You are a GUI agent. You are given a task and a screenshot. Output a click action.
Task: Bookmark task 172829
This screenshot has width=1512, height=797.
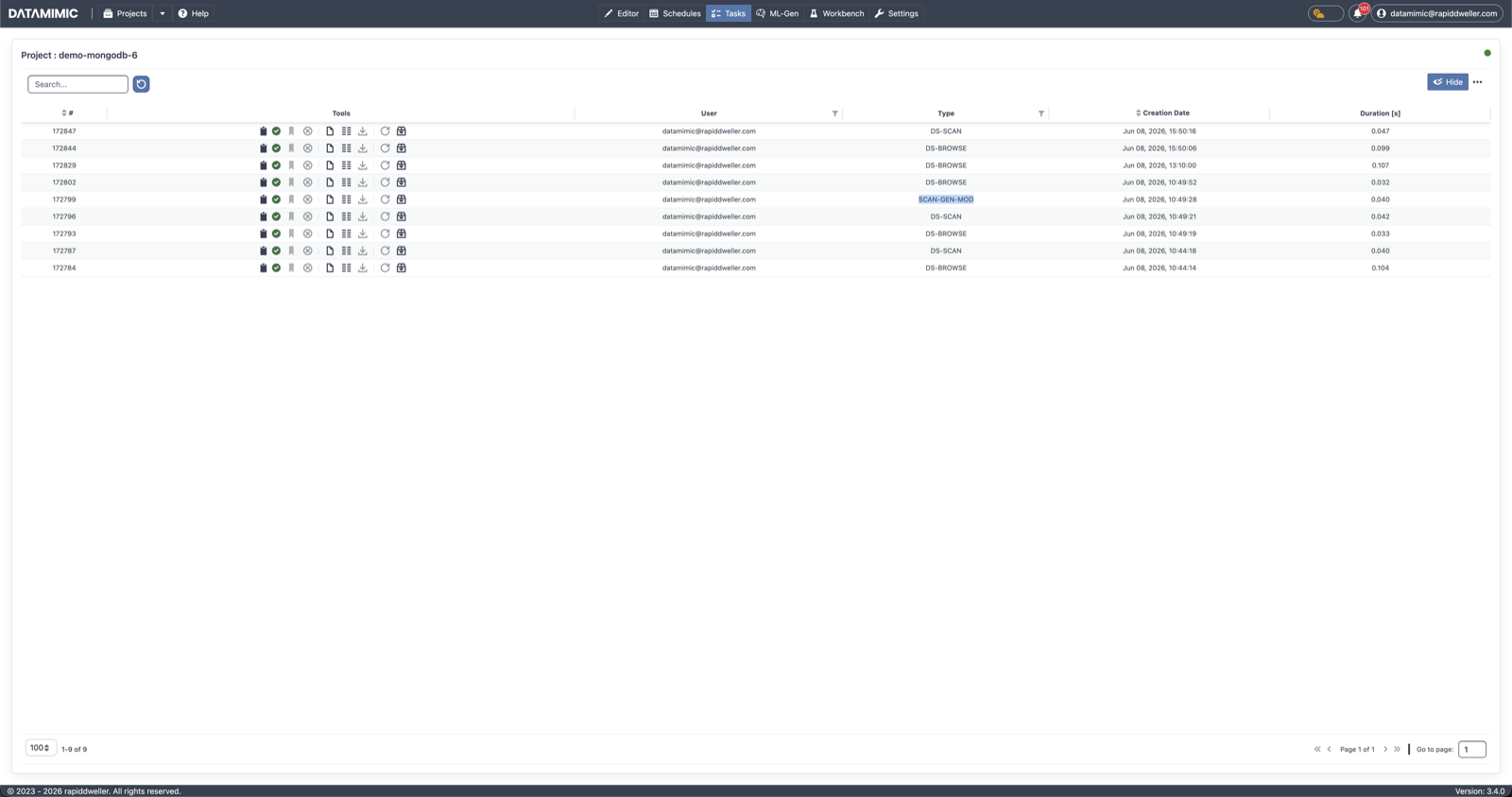coord(291,165)
